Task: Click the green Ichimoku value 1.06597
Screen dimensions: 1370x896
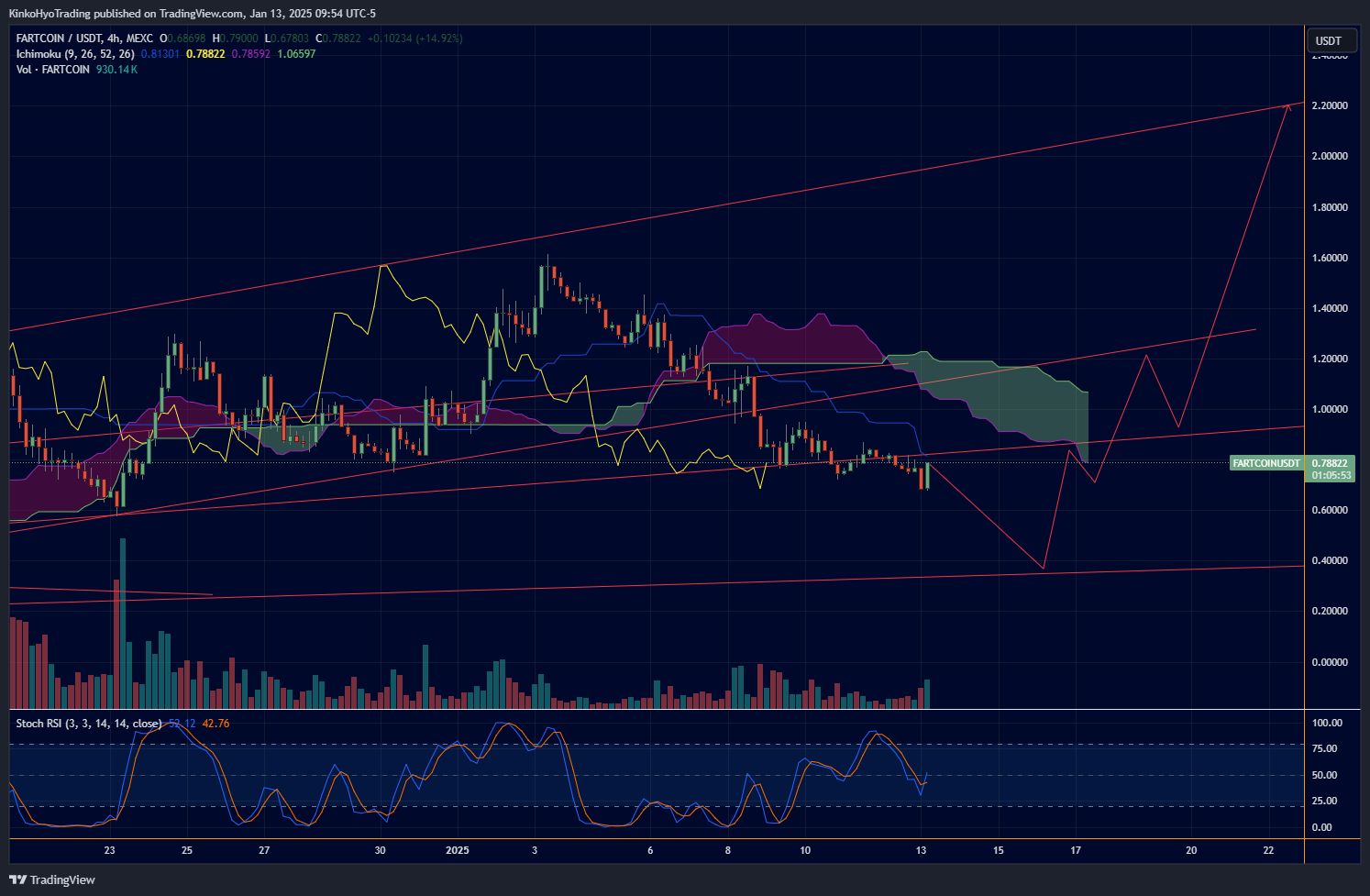Action: tap(296, 54)
